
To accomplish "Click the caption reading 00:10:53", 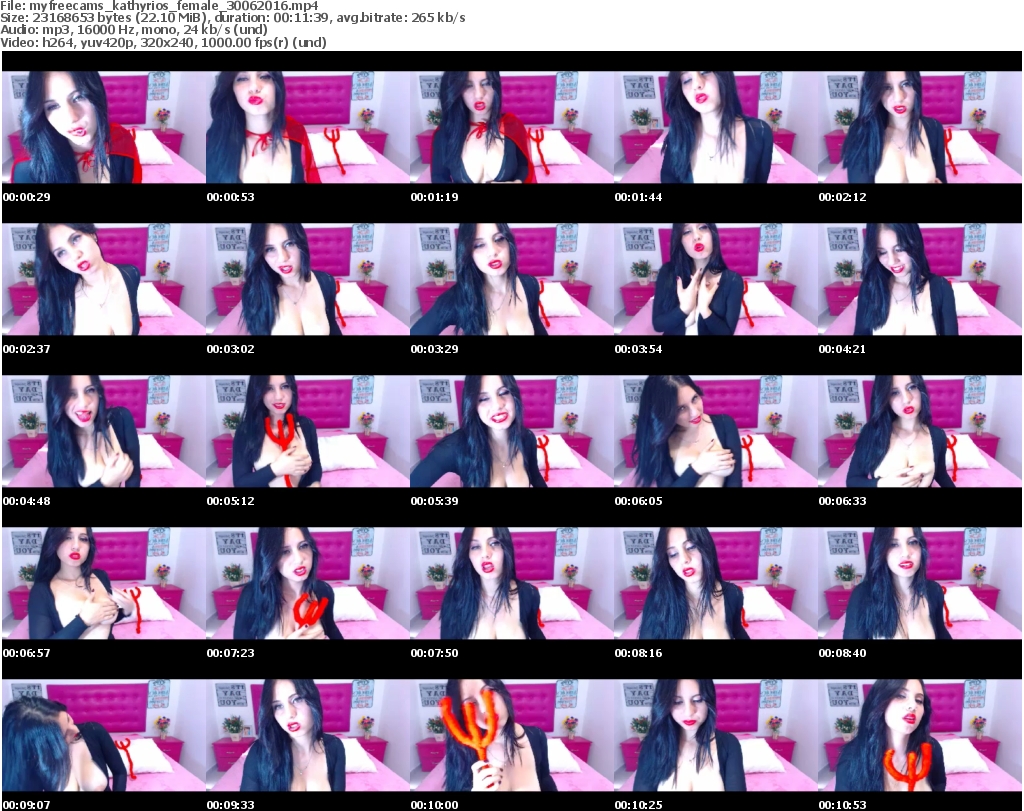I will coord(842,805).
